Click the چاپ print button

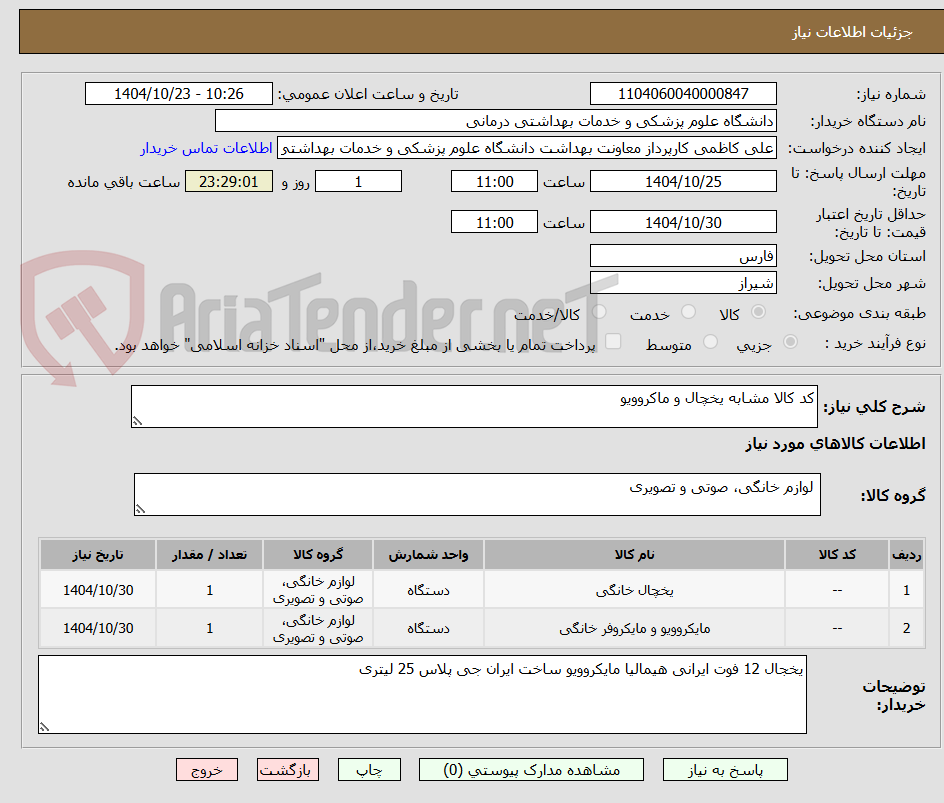click(368, 769)
